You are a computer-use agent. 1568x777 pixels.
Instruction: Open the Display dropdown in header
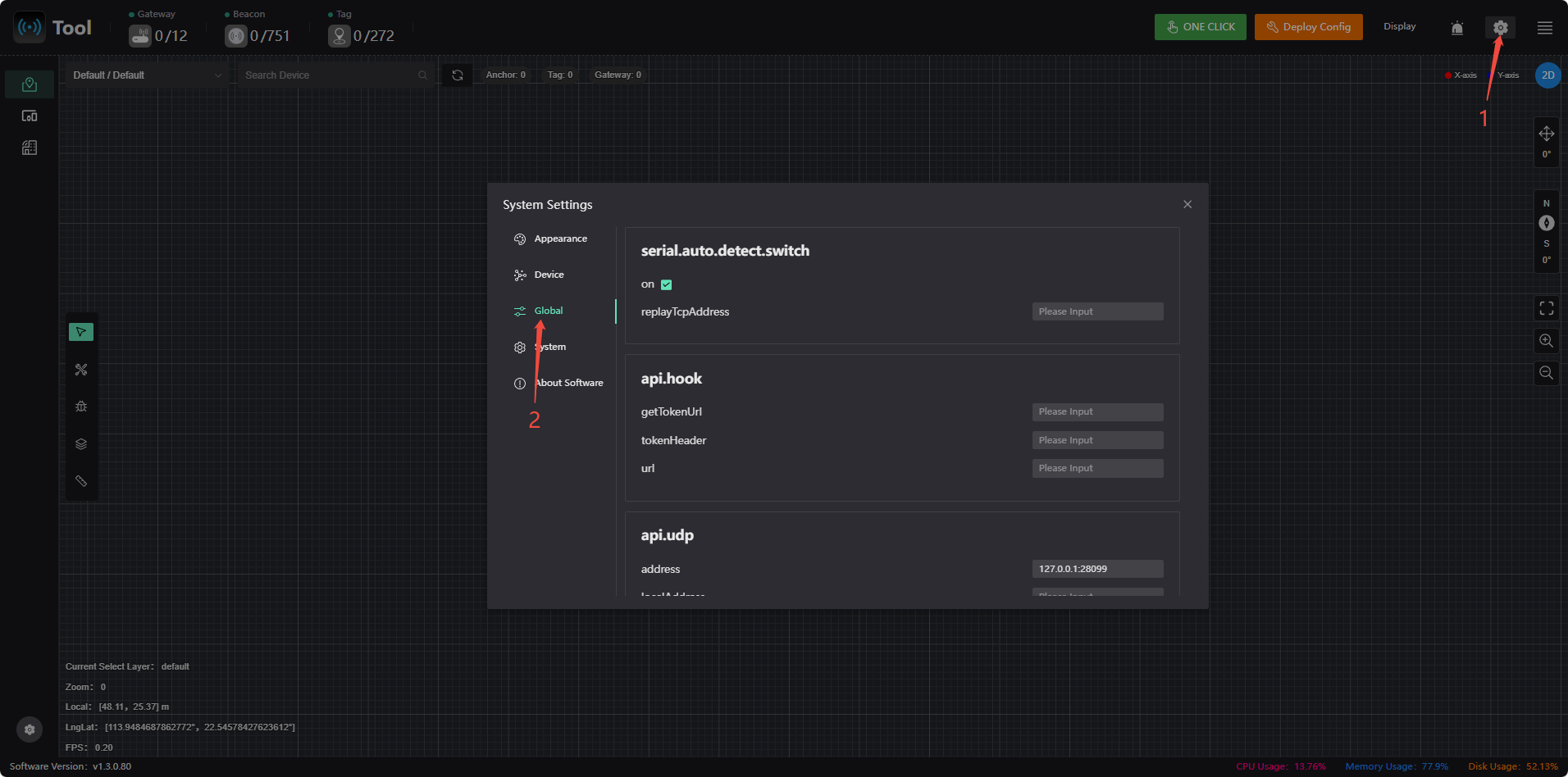click(1400, 27)
